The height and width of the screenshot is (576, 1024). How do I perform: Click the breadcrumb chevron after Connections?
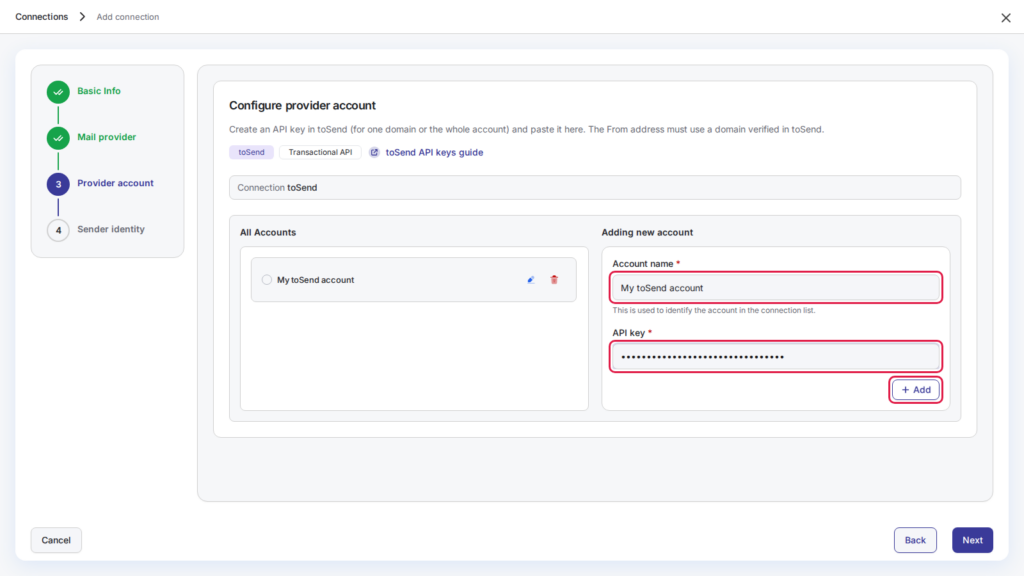point(82,17)
